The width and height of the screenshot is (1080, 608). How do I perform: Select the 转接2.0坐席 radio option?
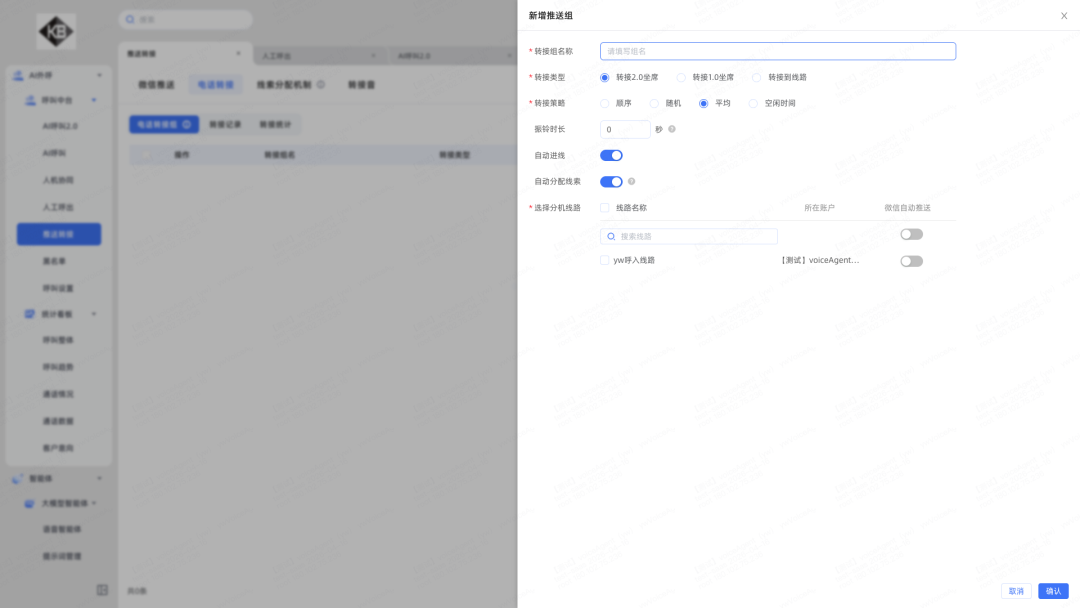tap(605, 77)
